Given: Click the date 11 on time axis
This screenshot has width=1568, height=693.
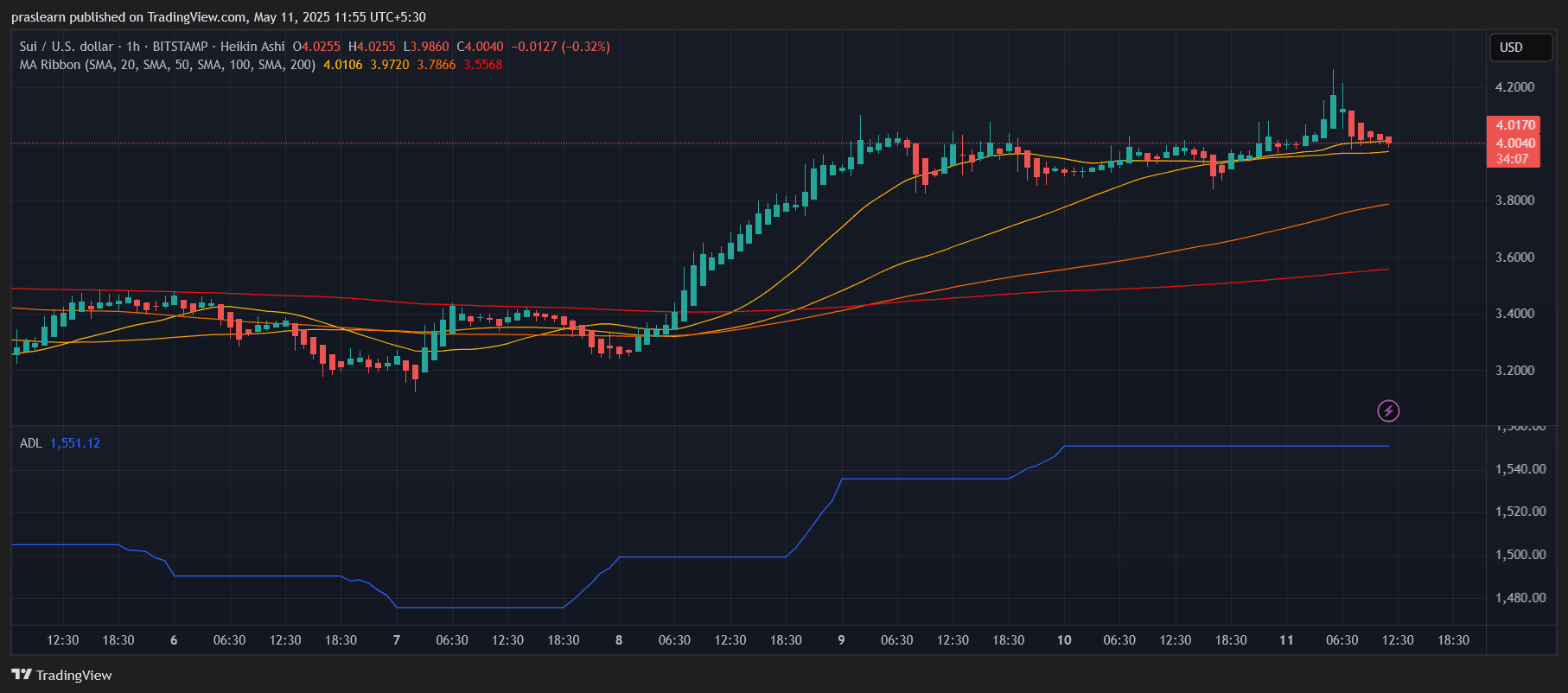Looking at the screenshot, I should (x=1286, y=640).
